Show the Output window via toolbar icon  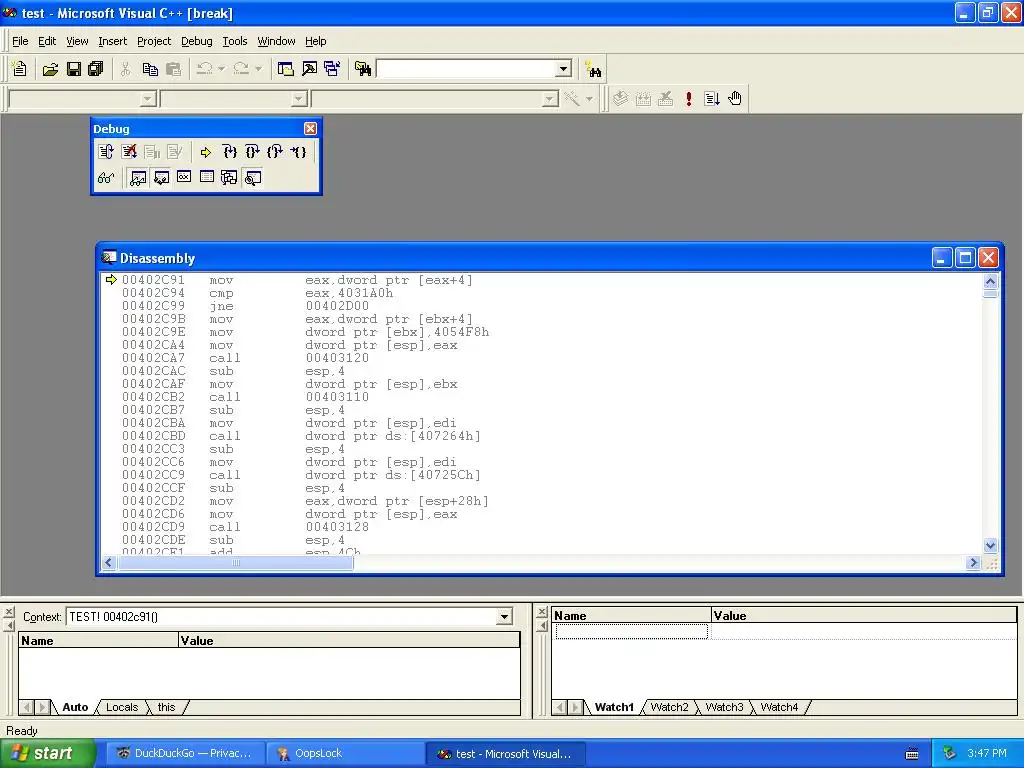coord(309,69)
